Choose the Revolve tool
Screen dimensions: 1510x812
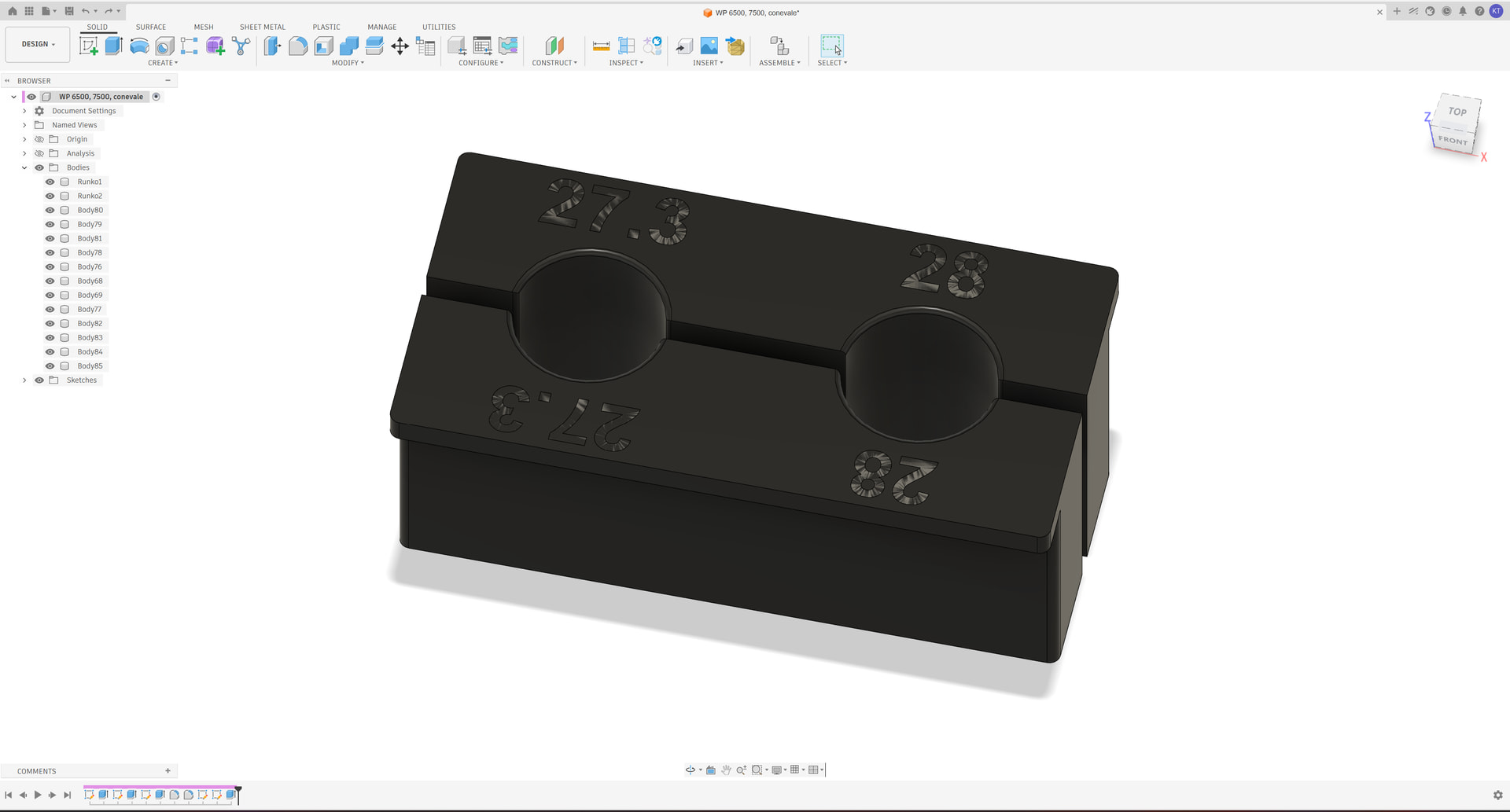[139, 46]
